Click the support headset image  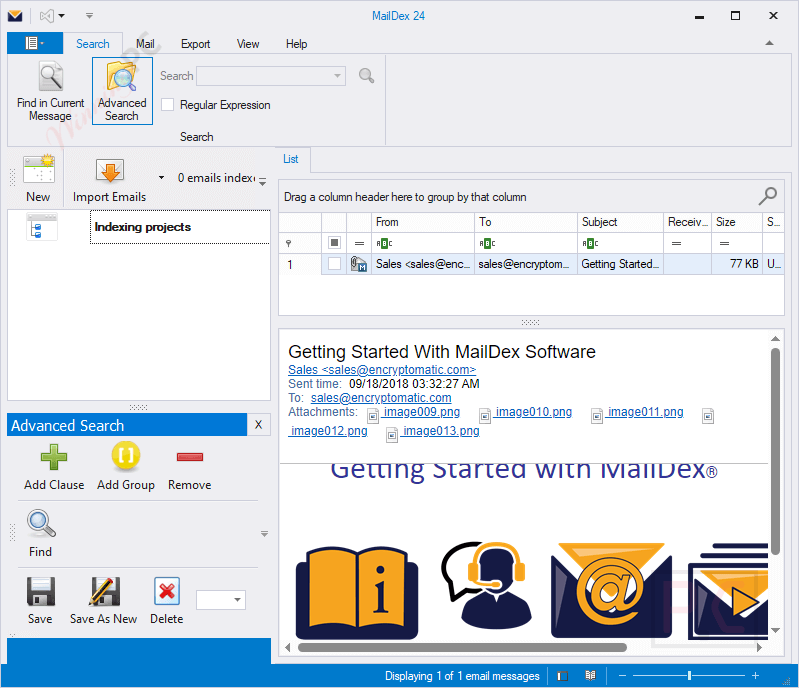486,585
